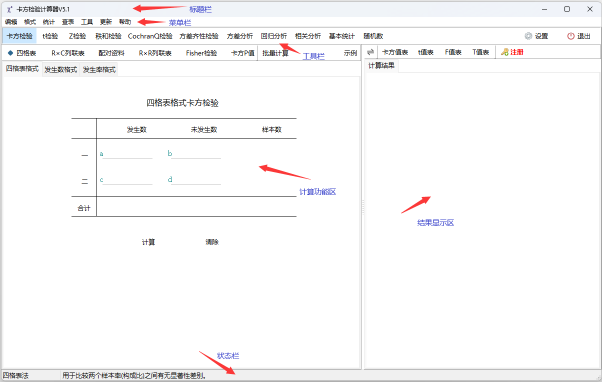The height and width of the screenshot is (382, 602).
Task: Click the swap arrows icon above results
Action: (370, 52)
